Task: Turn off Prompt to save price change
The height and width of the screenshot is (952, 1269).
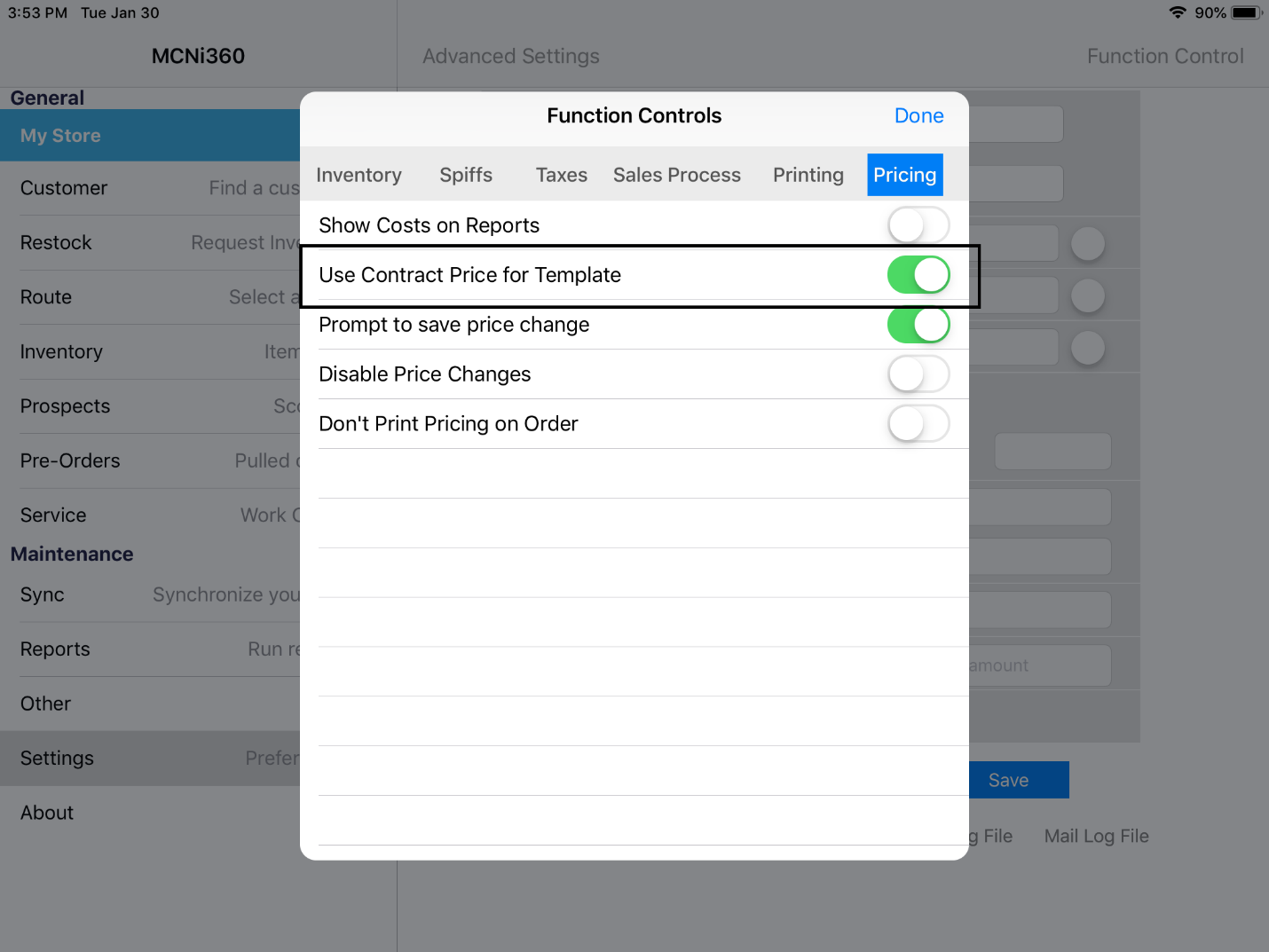Action: (x=918, y=325)
